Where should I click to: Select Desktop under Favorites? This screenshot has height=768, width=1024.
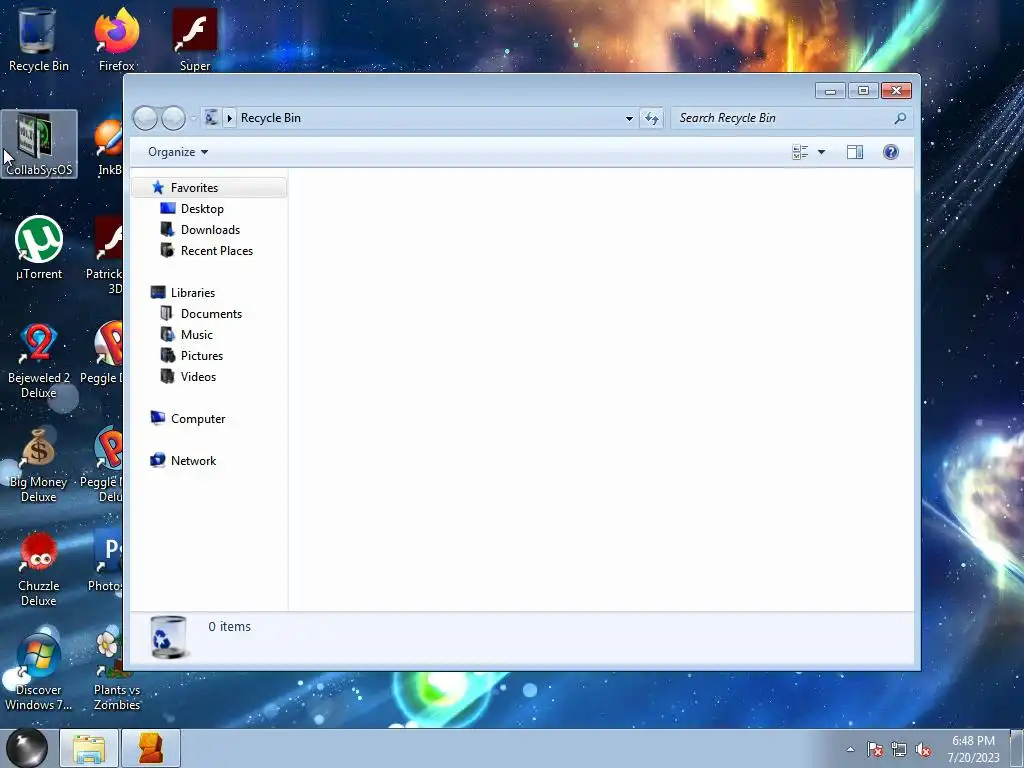click(202, 209)
